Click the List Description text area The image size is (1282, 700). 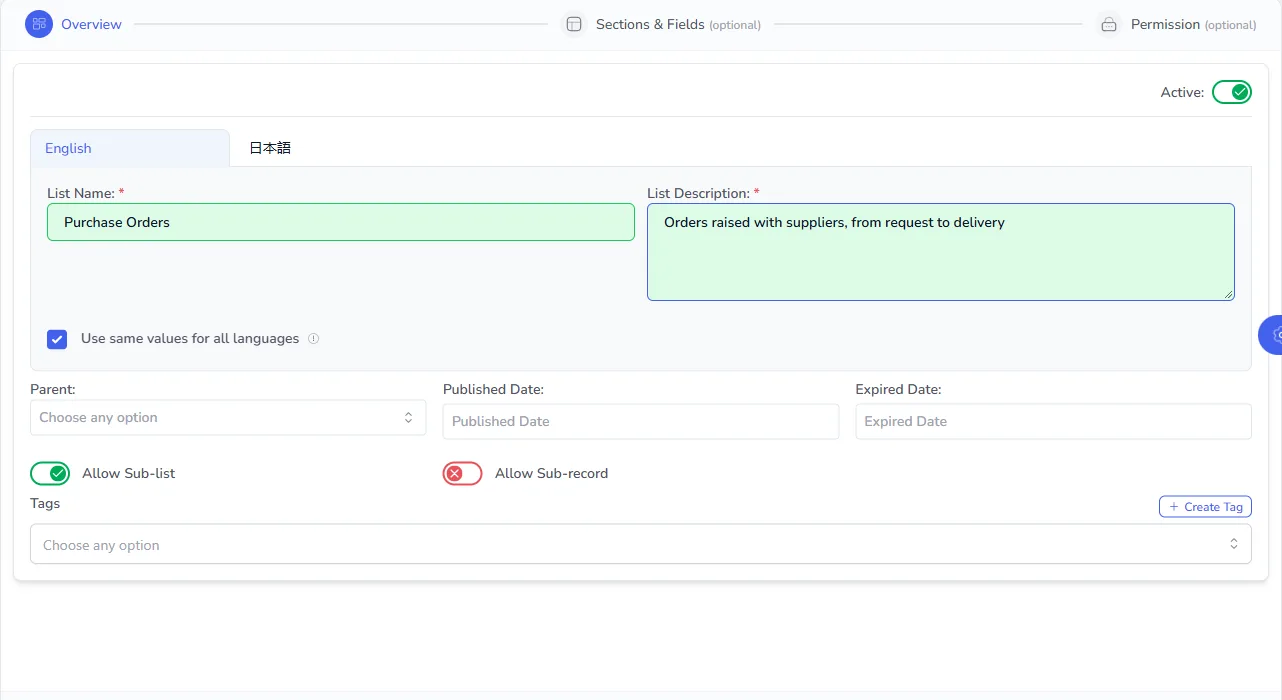(x=941, y=252)
